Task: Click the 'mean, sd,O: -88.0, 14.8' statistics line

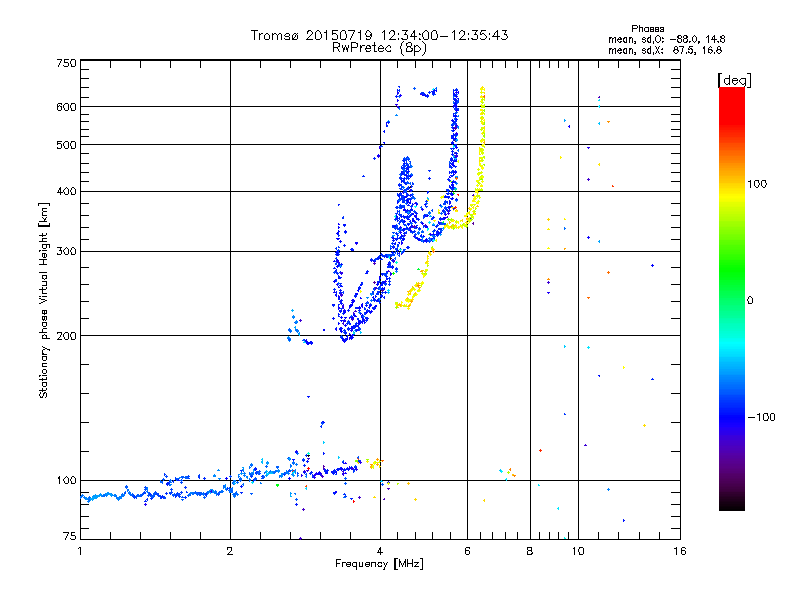Action: pos(666,39)
